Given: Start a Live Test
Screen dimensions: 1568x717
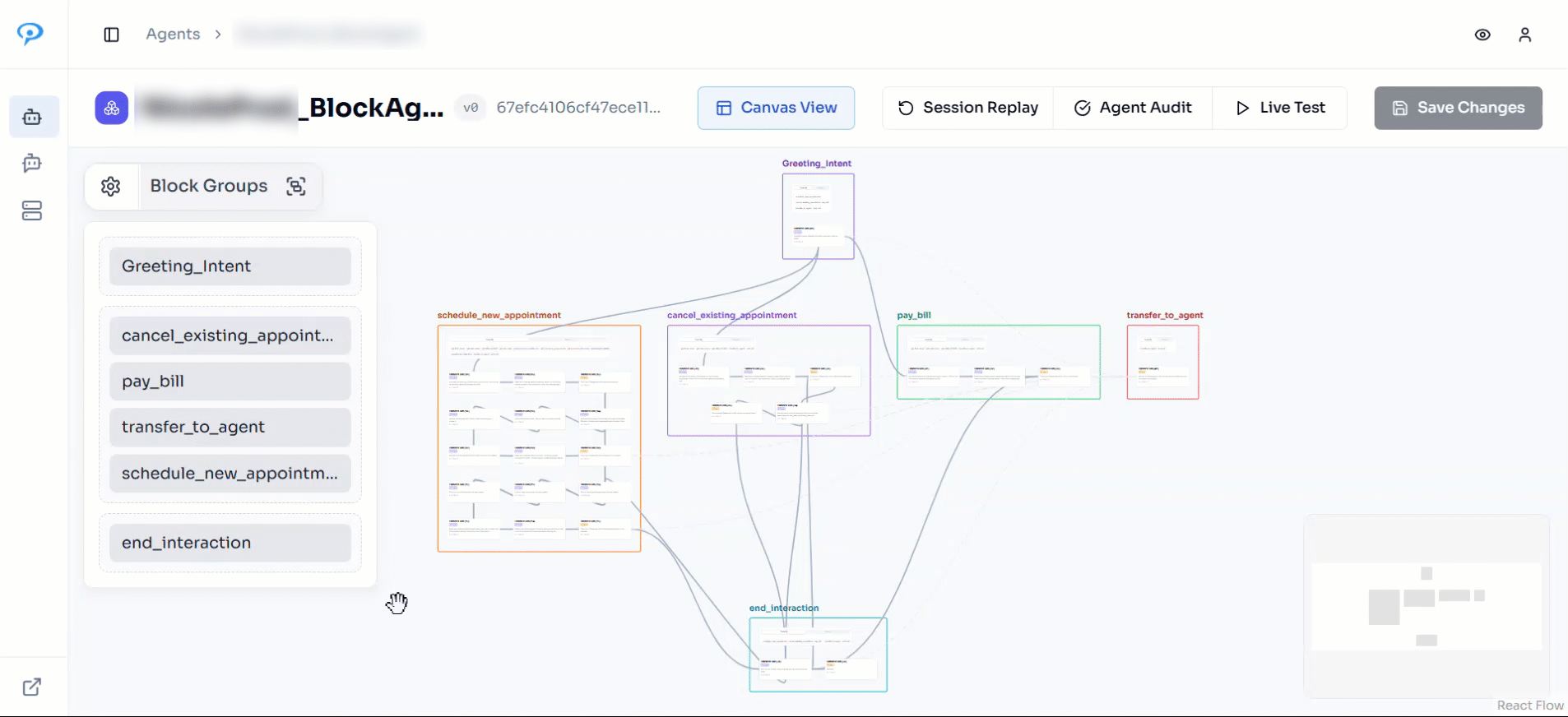Looking at the screenshot, I should tap(1280, 108).
